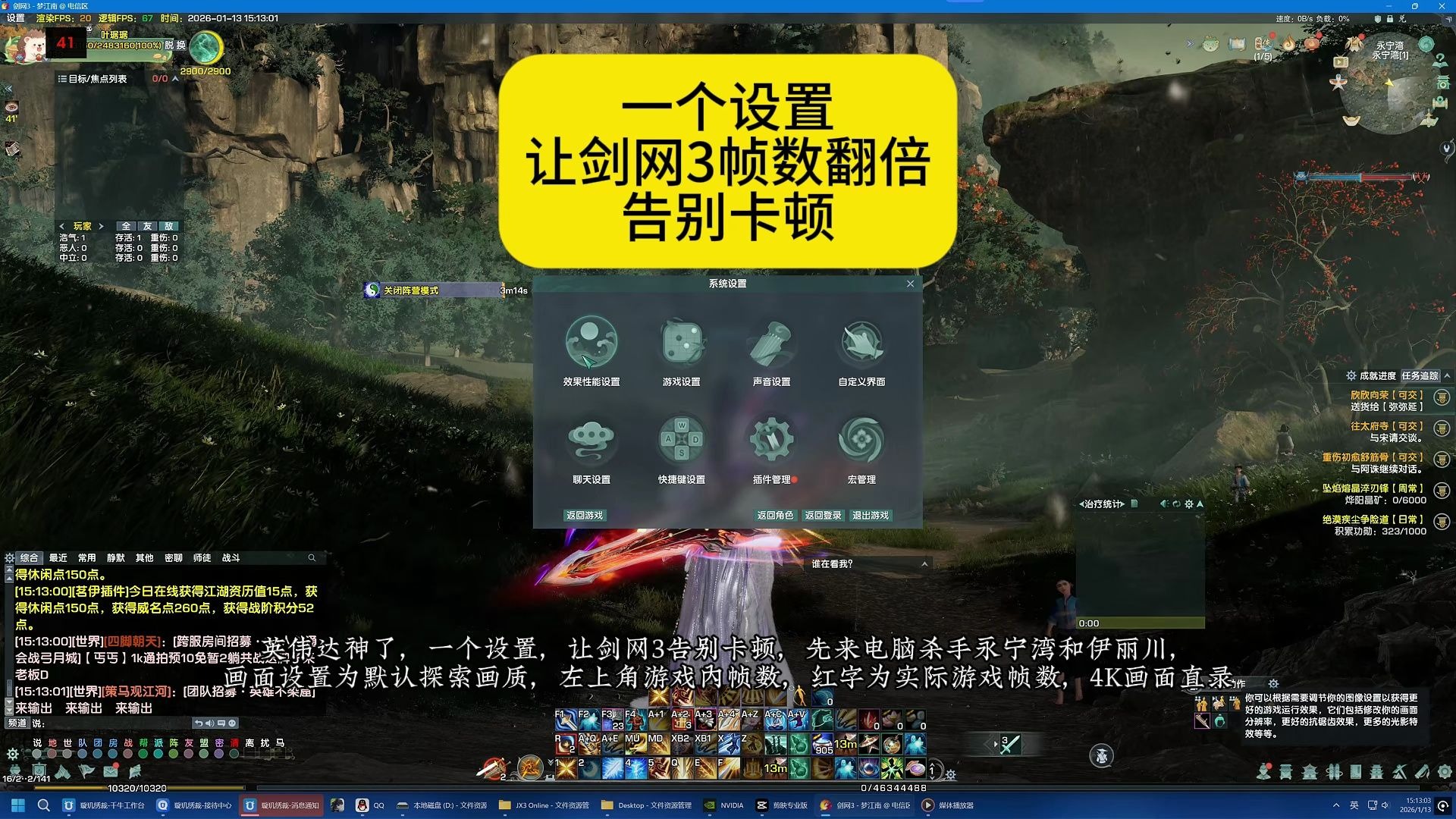The image size is (1456, 819).
Task: Open QQ from the taskbar
Action: [370, 805]
